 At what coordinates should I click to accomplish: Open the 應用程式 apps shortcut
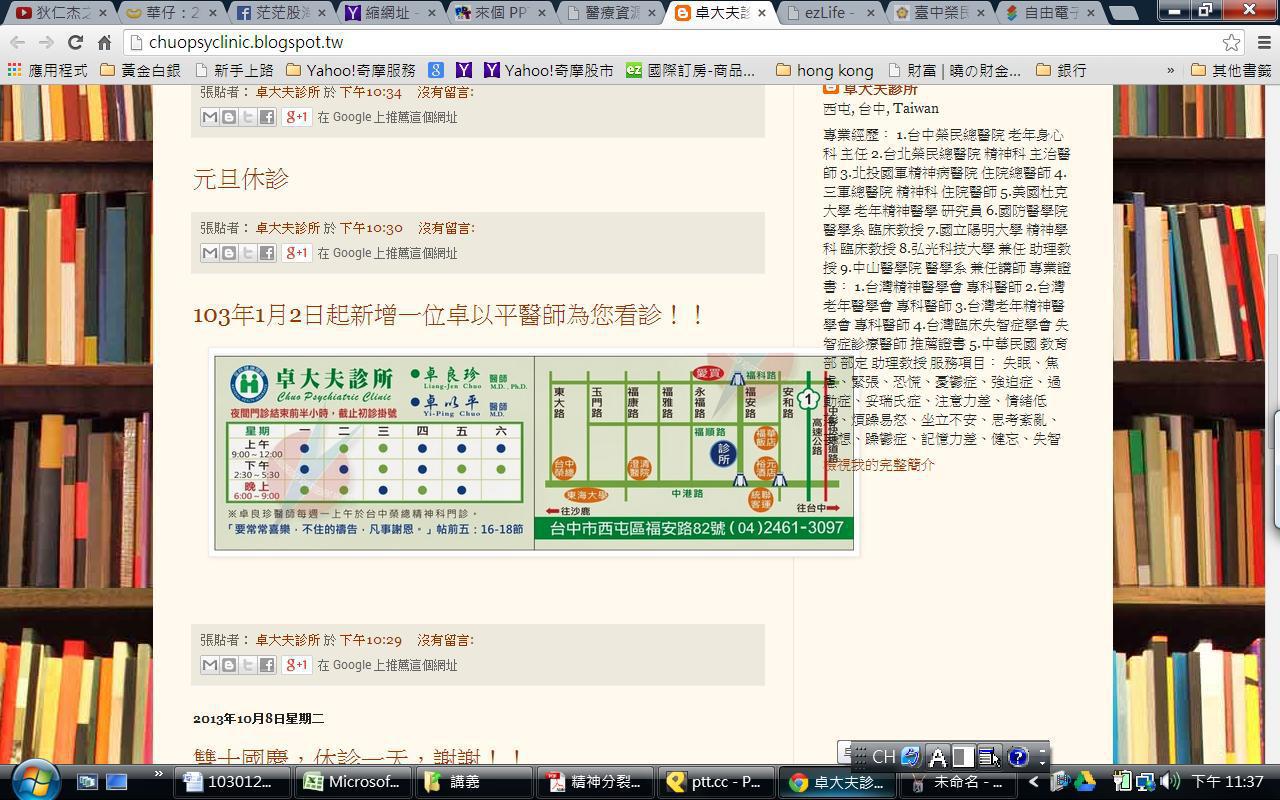48,70
